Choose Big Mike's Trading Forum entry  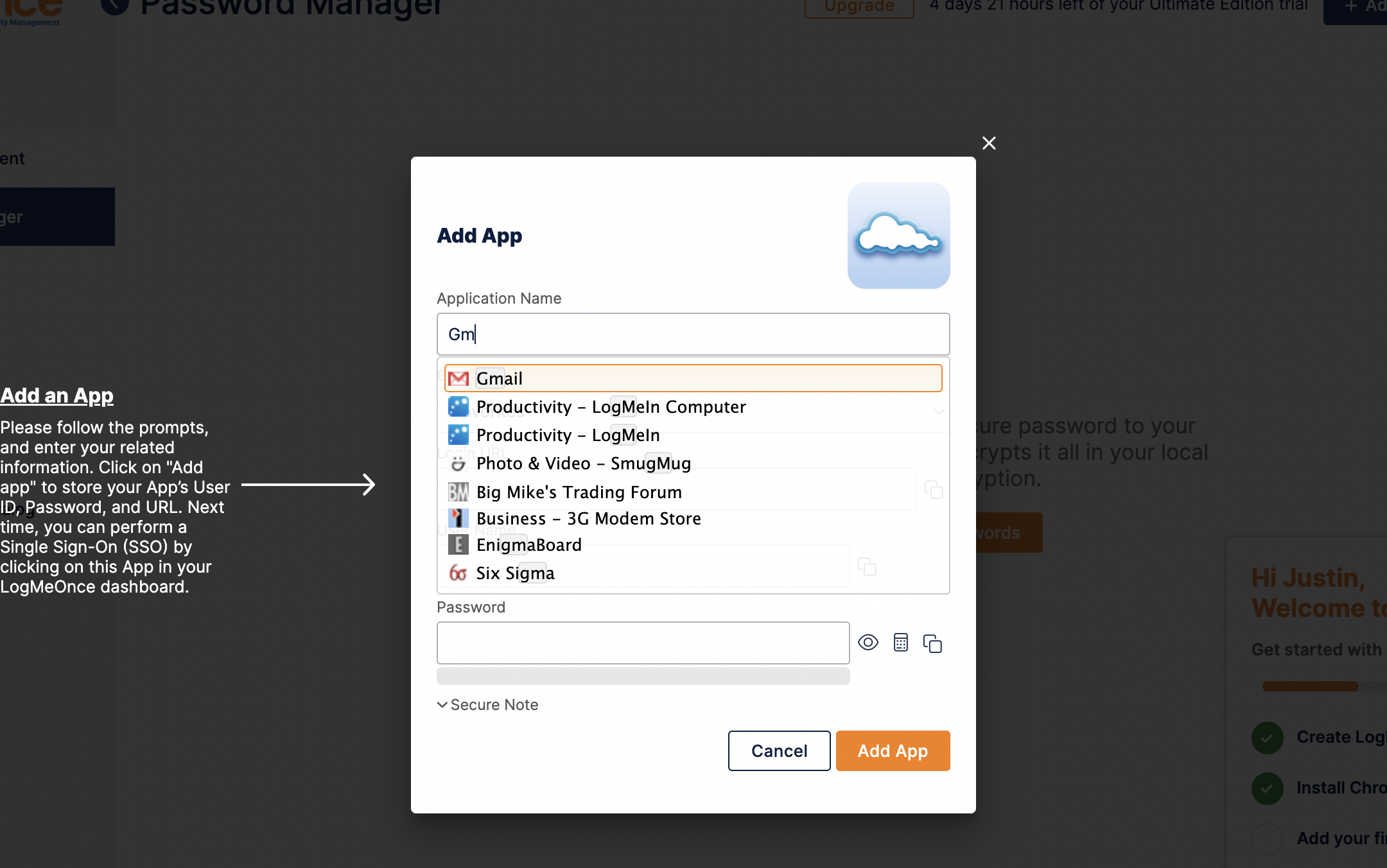[x=693, y=492]
